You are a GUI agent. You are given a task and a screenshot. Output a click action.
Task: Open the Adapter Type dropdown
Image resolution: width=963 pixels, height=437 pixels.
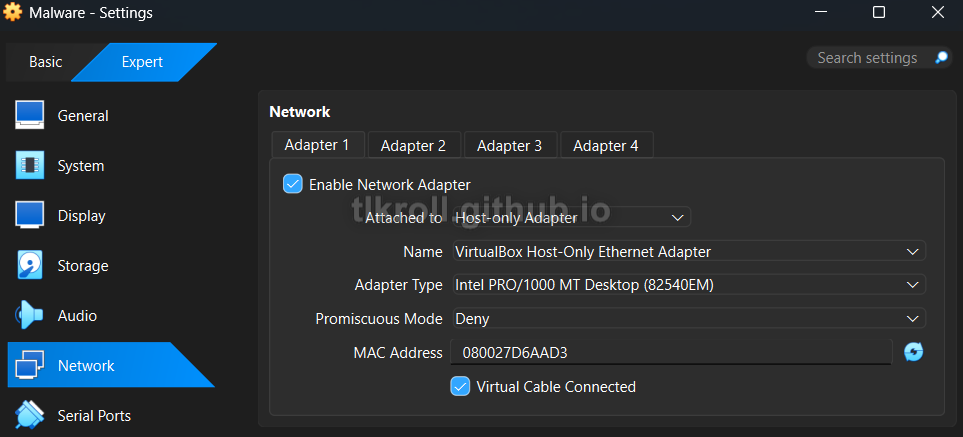[688, 285]
